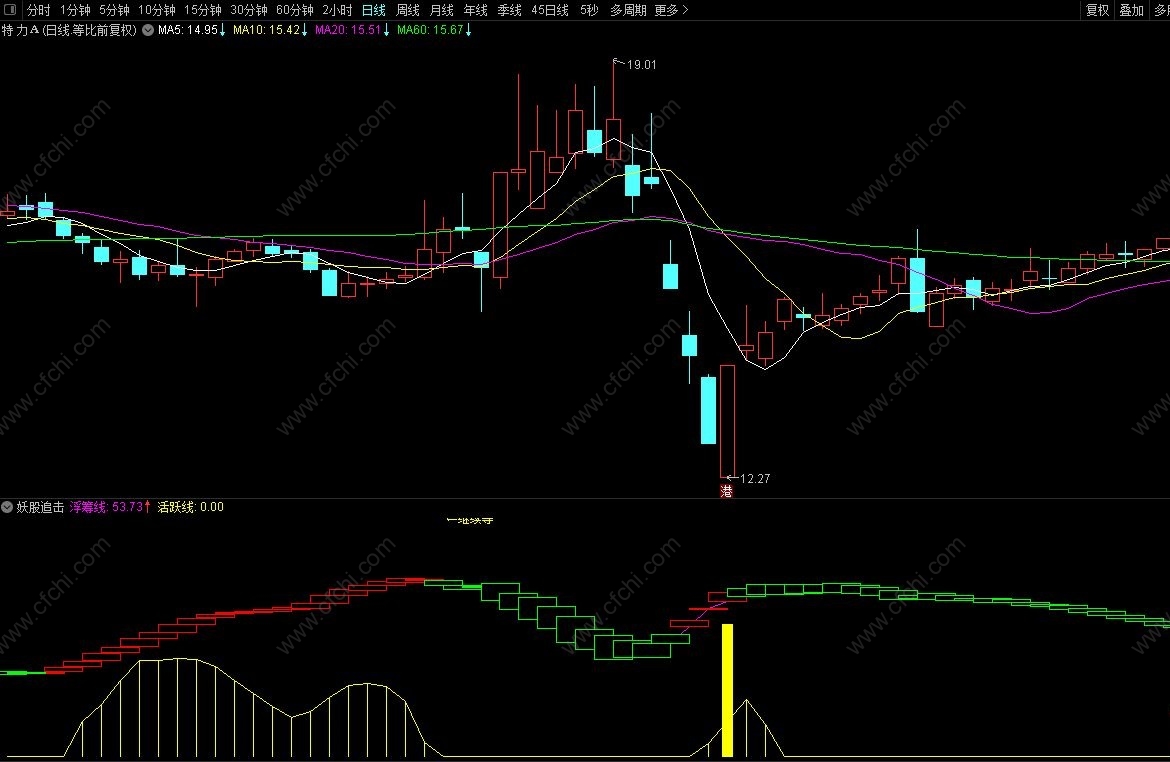1170x762 pixels.
Task: Open the 多周期 multi-period view
Action: pyautogui.click(x=628, y=10)
